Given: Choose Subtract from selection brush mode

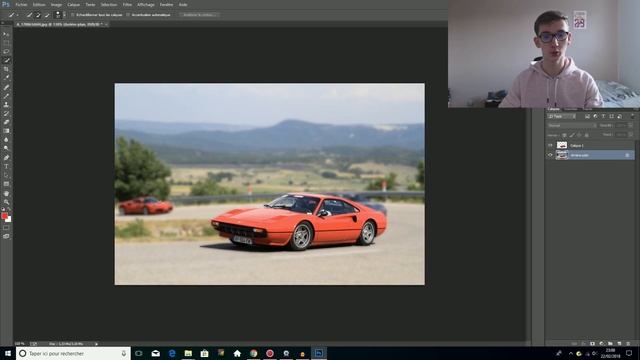Looking at the screenshot, I should point(47,15).
